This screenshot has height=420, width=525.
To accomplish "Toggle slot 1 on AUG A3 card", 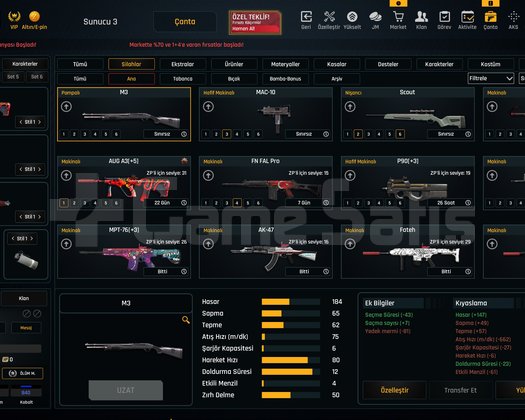I will (64, 203).
